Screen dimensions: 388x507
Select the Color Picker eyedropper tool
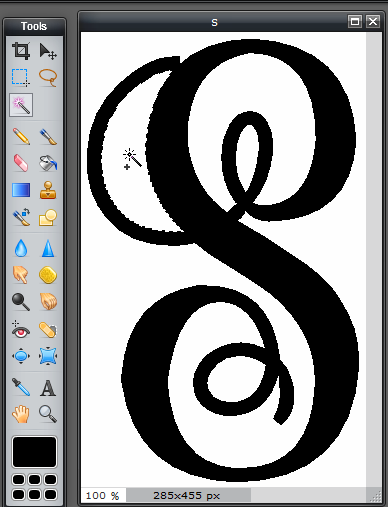[21, 387]
